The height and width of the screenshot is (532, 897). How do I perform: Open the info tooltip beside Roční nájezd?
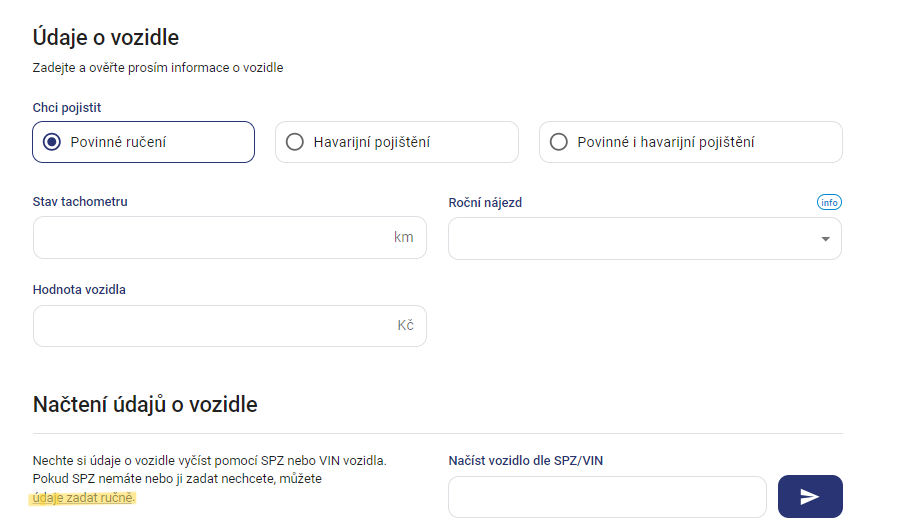tap(829, 202)
